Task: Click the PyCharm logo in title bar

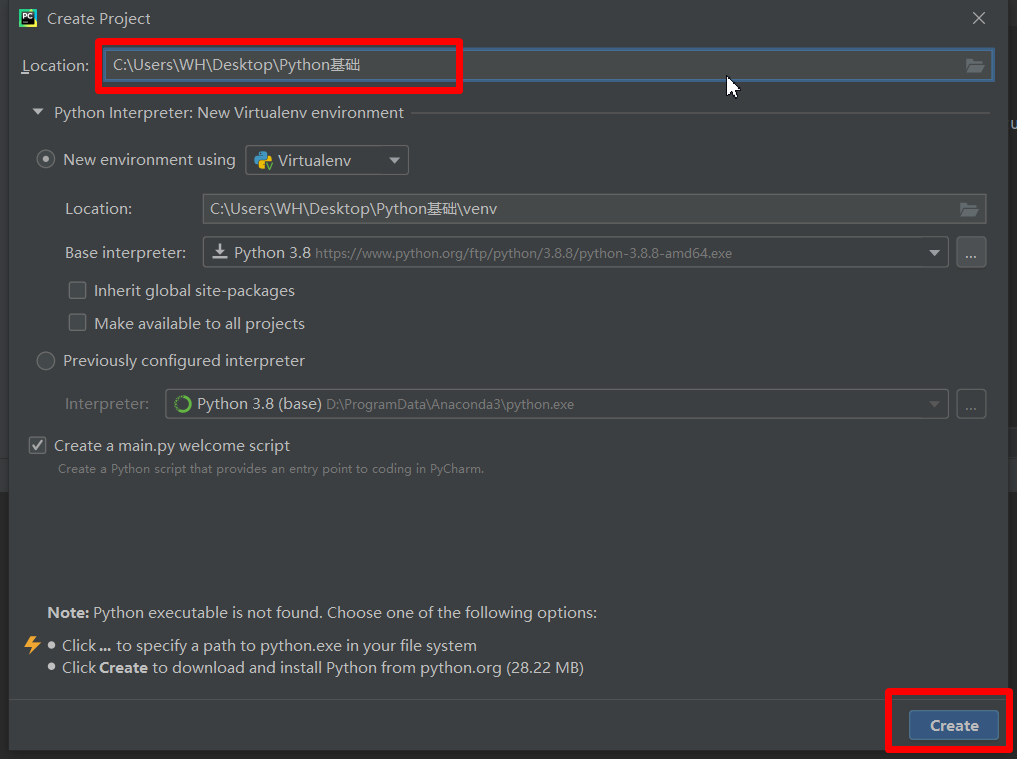Action: tap(28, 18)
